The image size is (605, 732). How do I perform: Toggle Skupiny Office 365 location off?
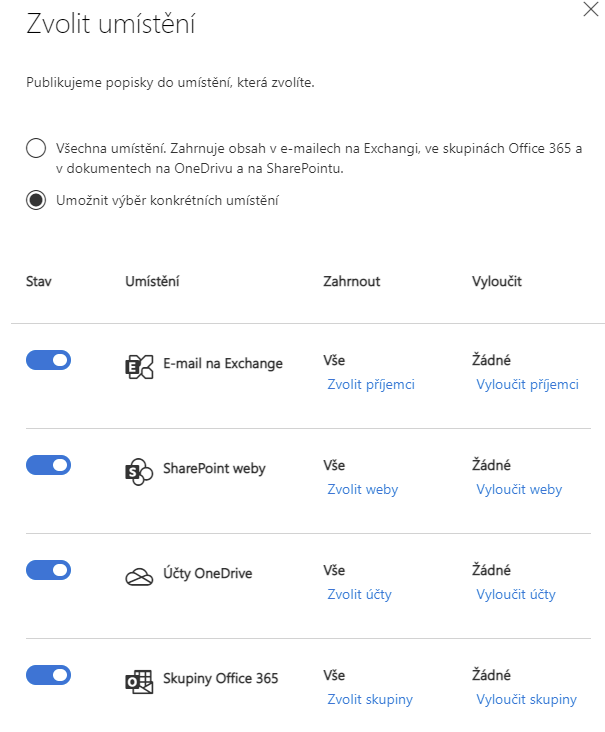(x=48, y=675)
